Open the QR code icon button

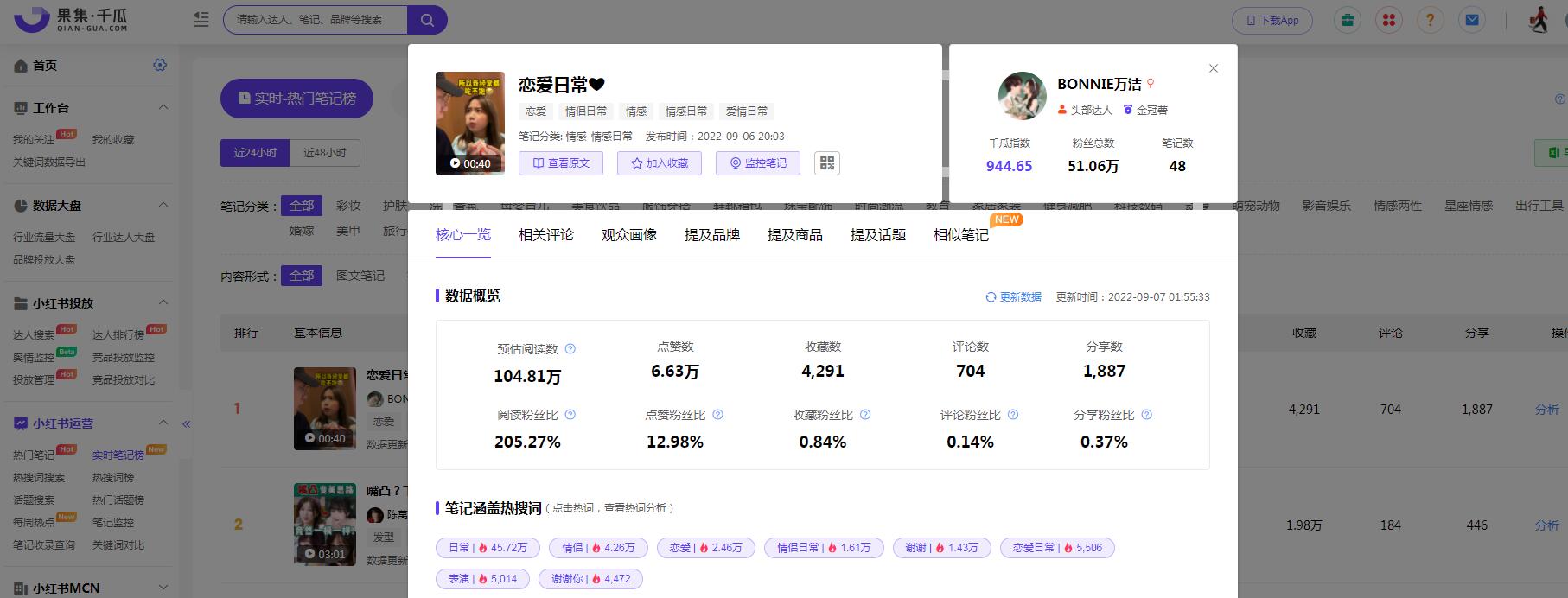pyautogui.click(x=827, y=162)
